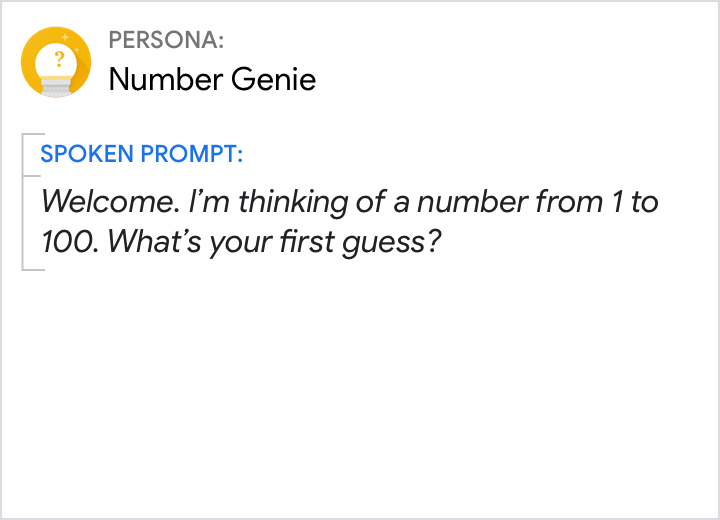Click the question mark inside the avatar
Viewport: 720px width, 520px height.
pos(58,57)
